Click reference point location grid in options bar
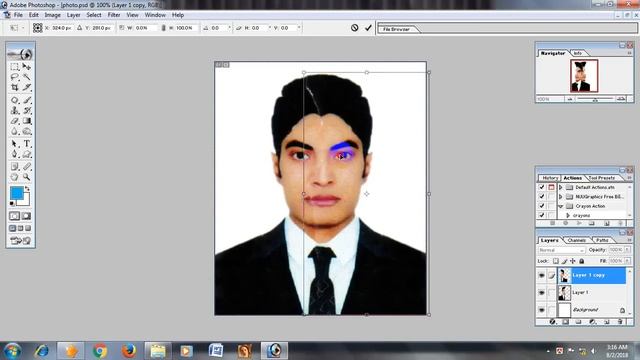The height and width of the screenshot is (360, 640). [38, 28]
